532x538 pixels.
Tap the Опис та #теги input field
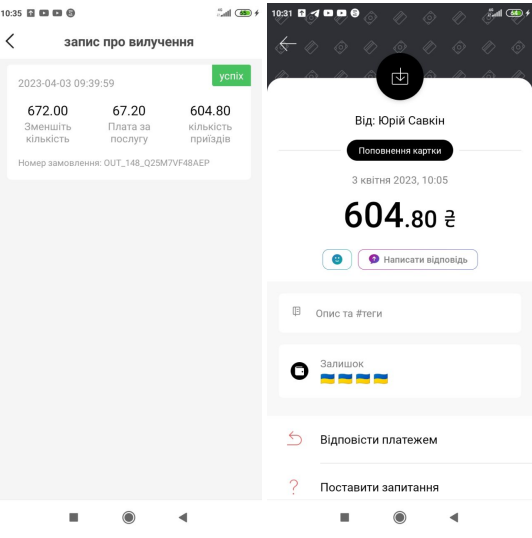(400, 313)
